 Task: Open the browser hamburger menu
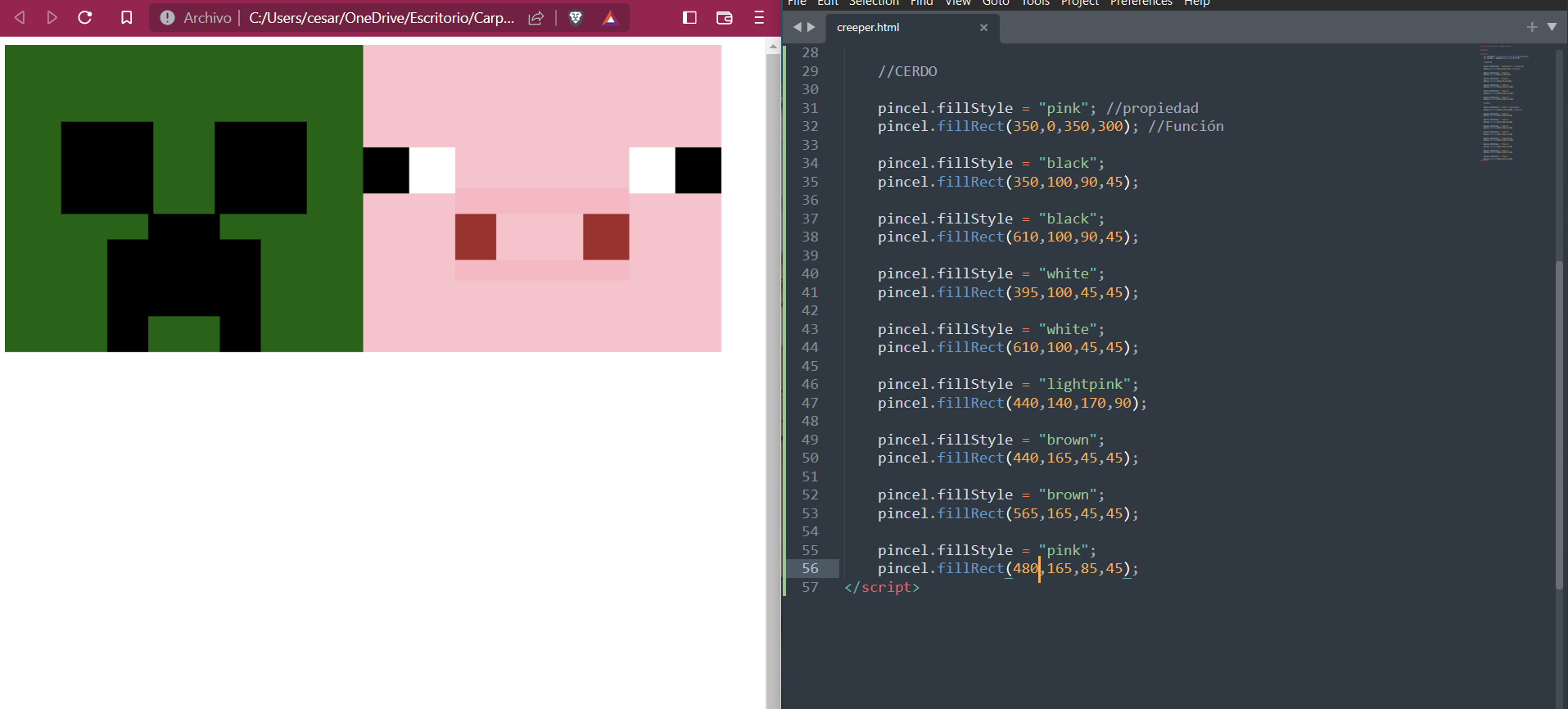(759, 17)
